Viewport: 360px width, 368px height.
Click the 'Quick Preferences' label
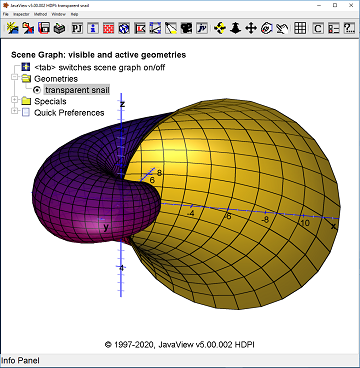tap(69, 113)
